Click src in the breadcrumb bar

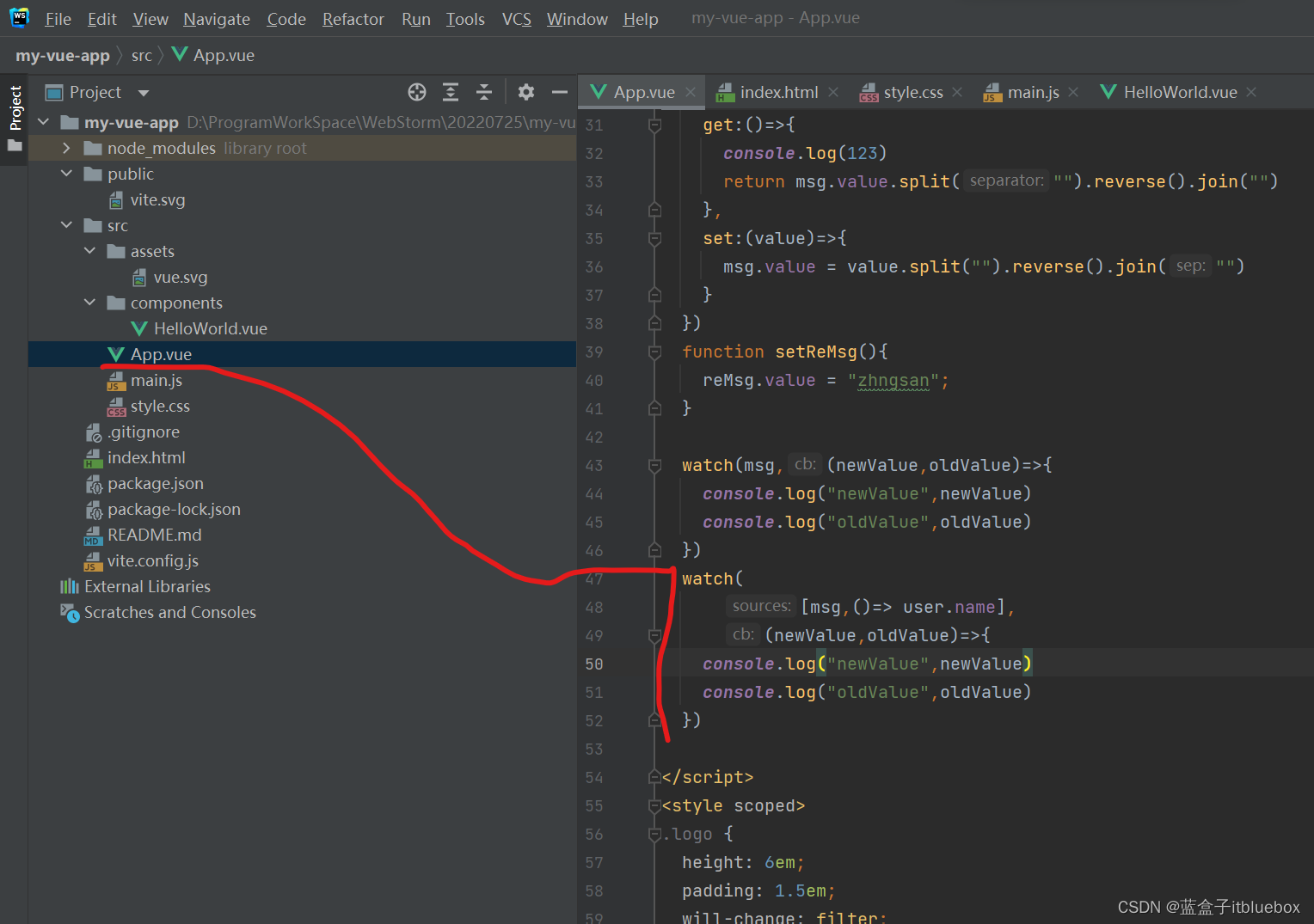(142, 56)
